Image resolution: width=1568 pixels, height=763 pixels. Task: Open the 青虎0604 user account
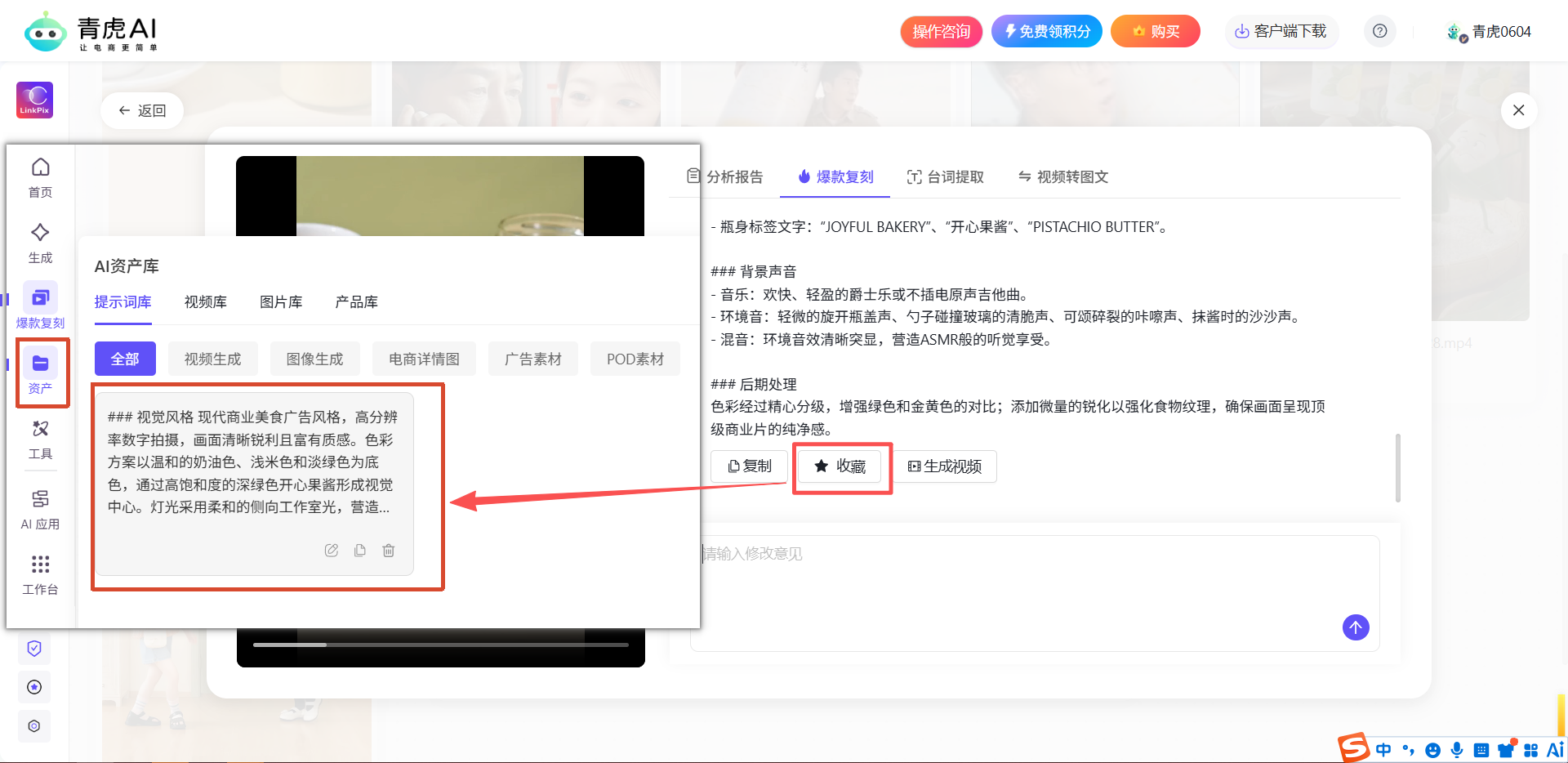pyautogui.click(x=1489, y=32)
